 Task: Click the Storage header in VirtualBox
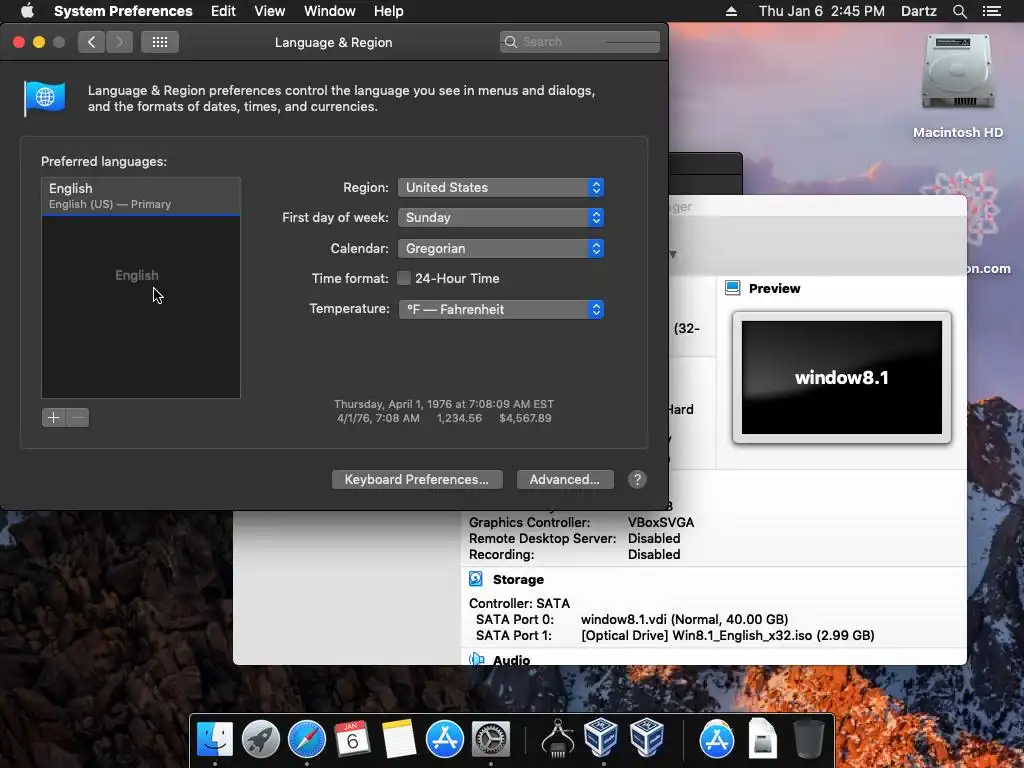point(518,579)
